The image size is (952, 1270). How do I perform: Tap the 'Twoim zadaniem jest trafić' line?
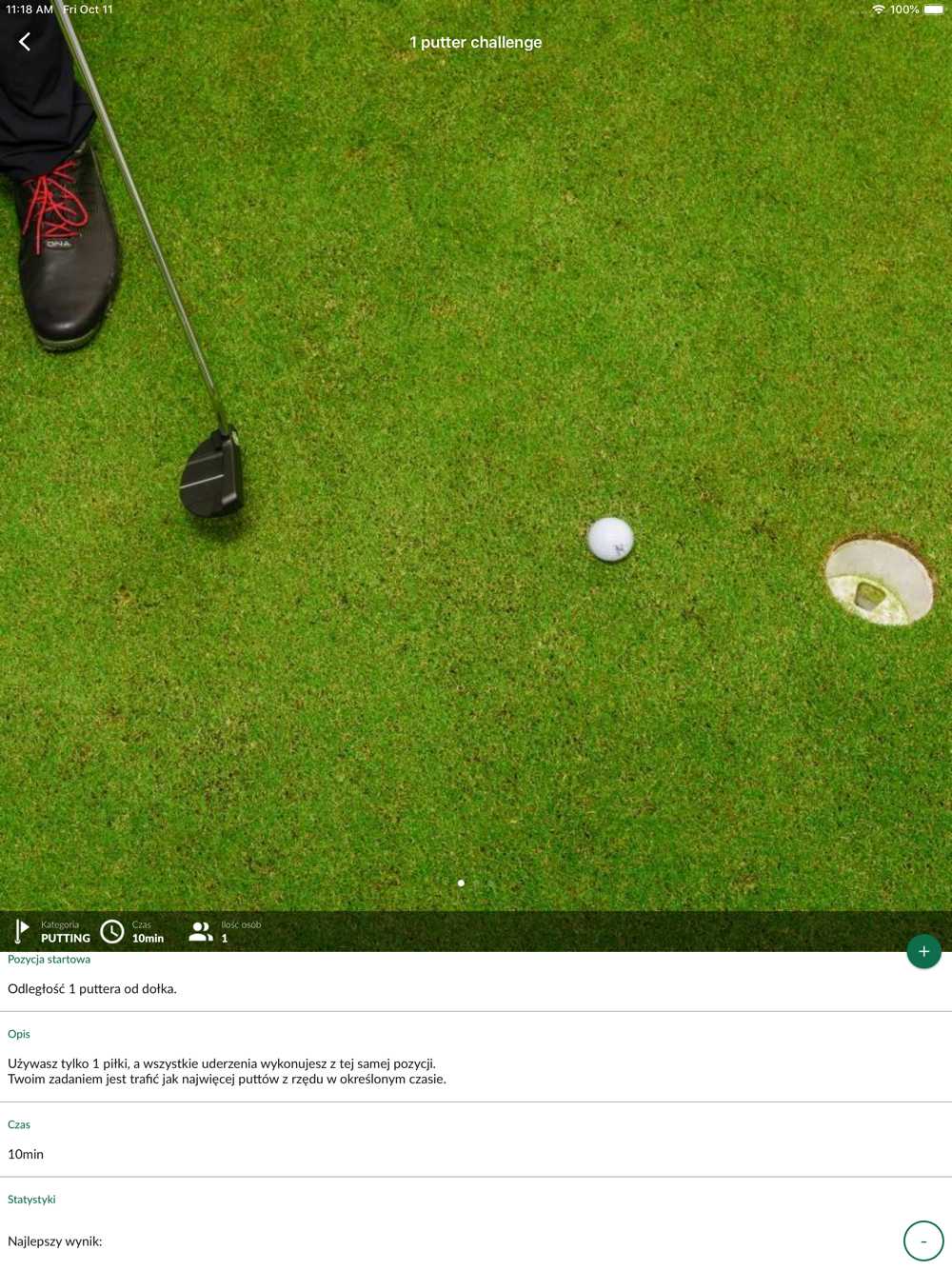pyautogui.click(x=227, y=1079)
